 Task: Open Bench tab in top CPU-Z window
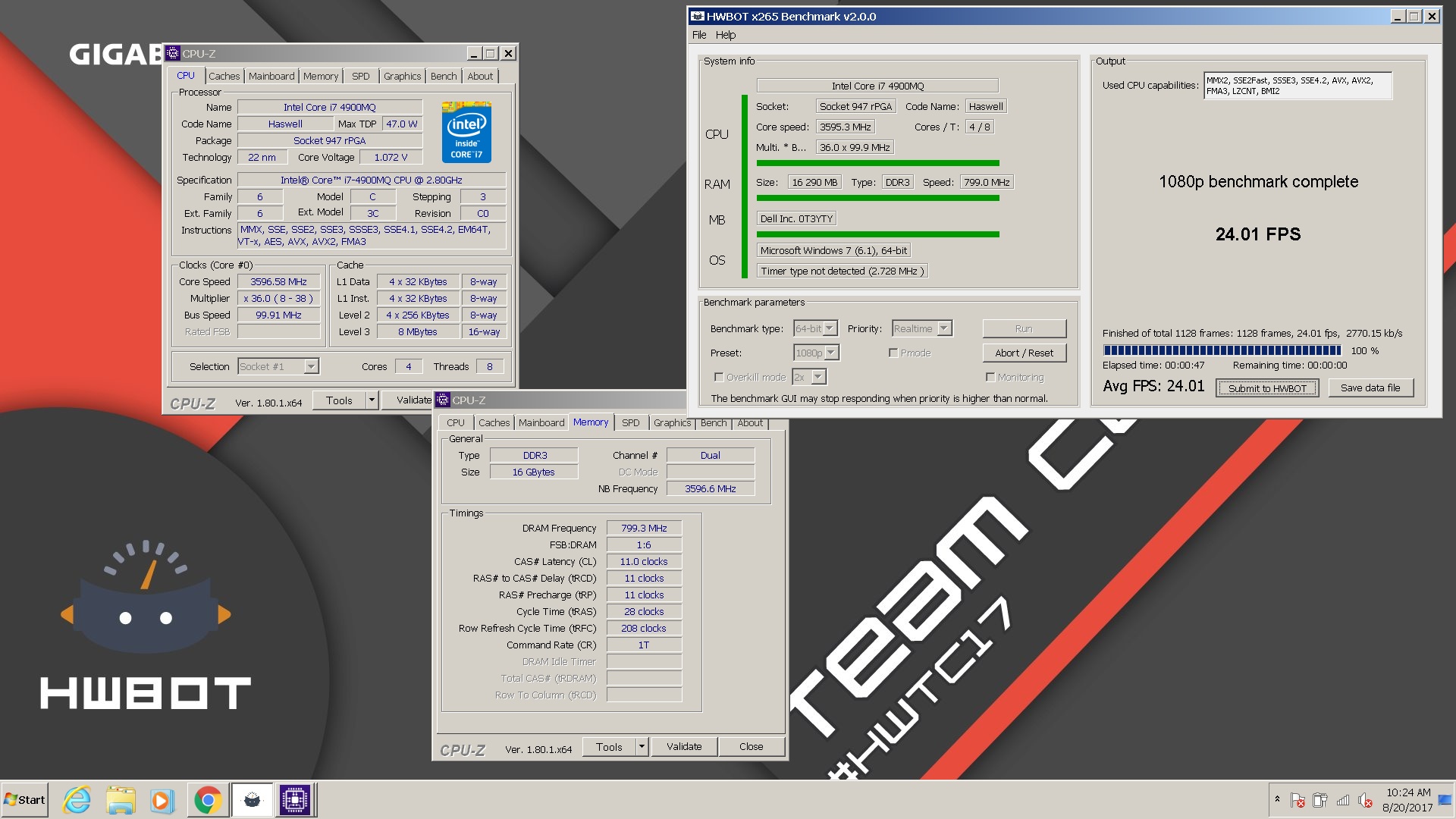444,76
